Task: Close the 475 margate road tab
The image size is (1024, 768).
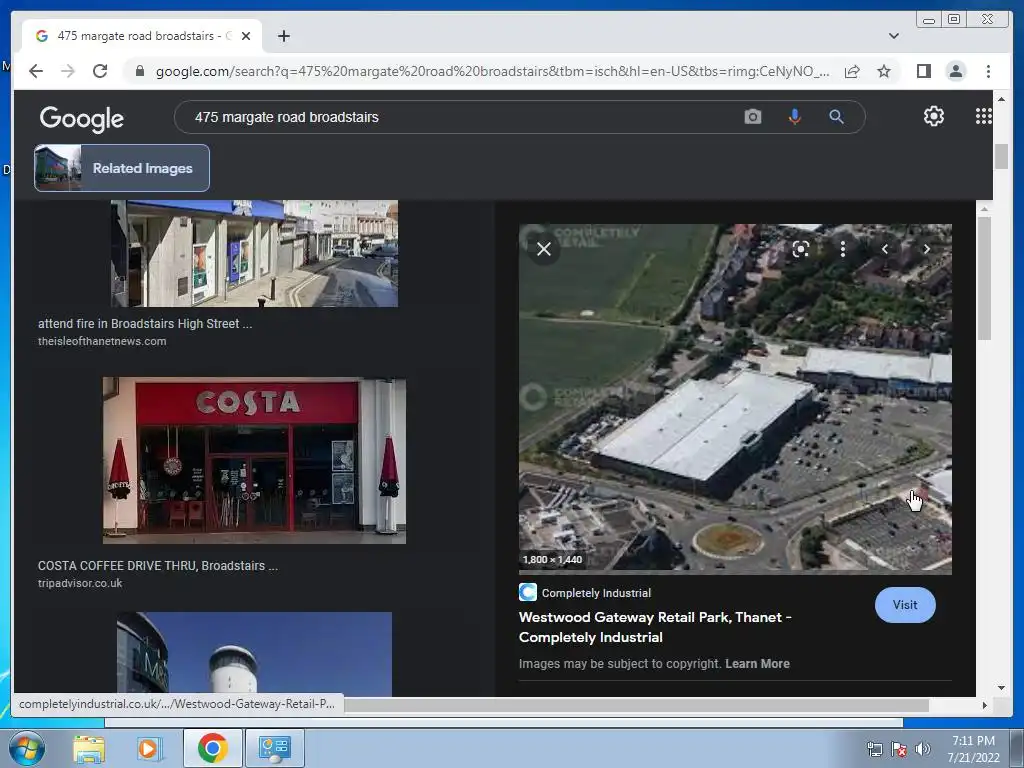Action: tap(246, 36)
